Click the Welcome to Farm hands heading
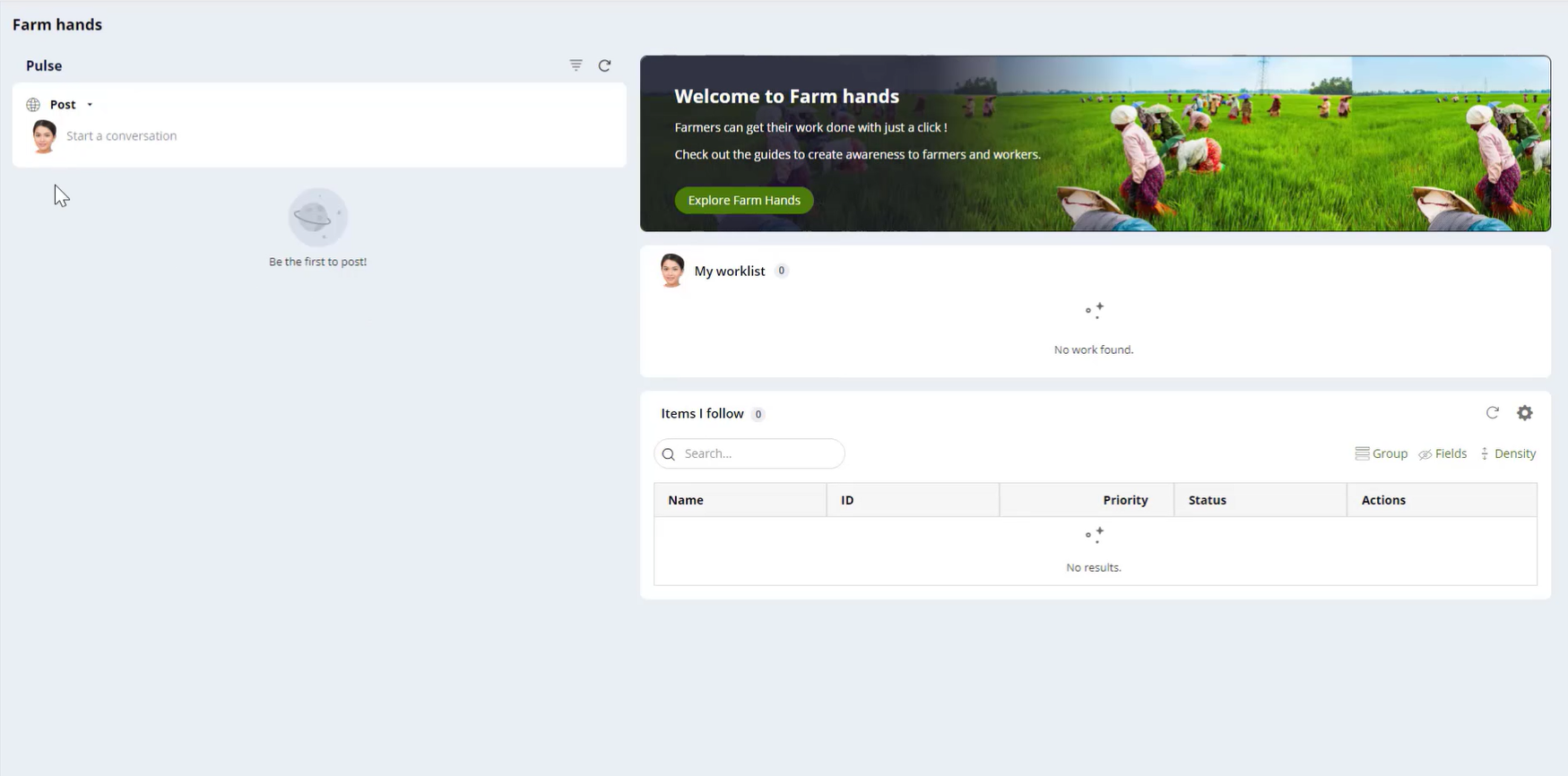The width and height of the screenshot is (1568, 776). (786, 96)
